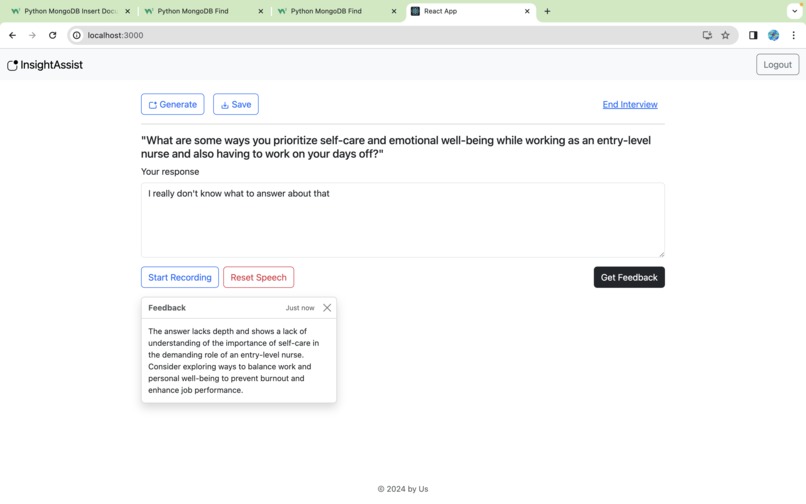Click the feedback message body text
Viewport: 806px width, 504px height.
(x=234, y=361)
